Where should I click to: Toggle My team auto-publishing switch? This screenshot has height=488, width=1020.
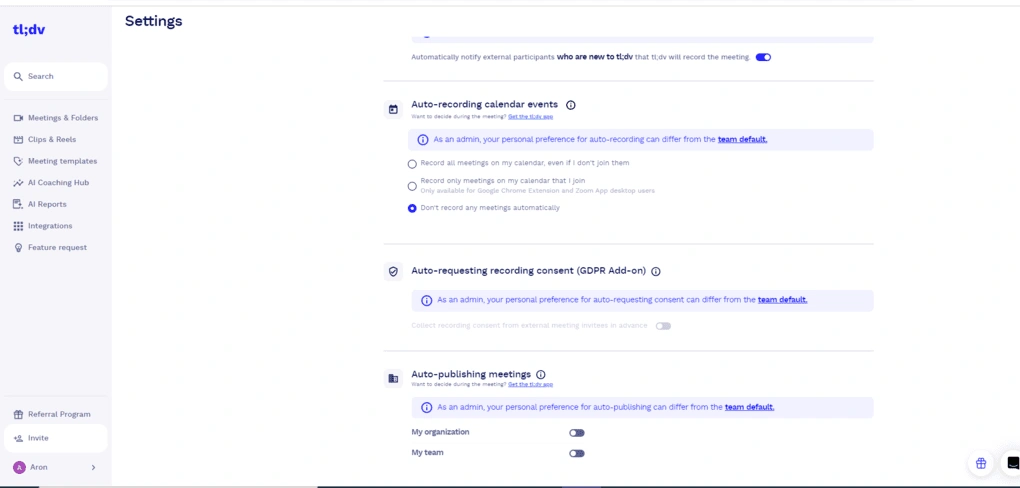coord(576,454)
